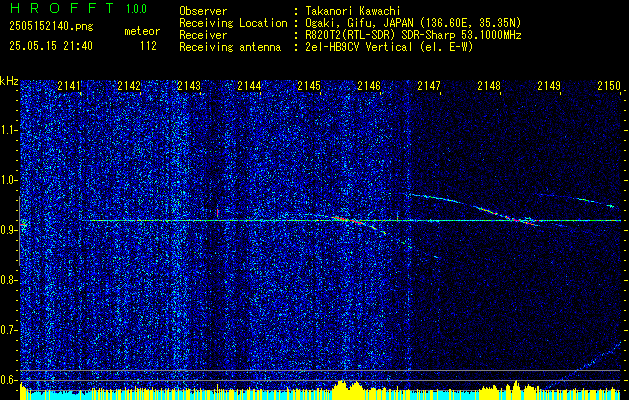Click the Receiving antenna label
Image resolution: width=629 pixels, height=400 pixels.
(x=230, y=47)
